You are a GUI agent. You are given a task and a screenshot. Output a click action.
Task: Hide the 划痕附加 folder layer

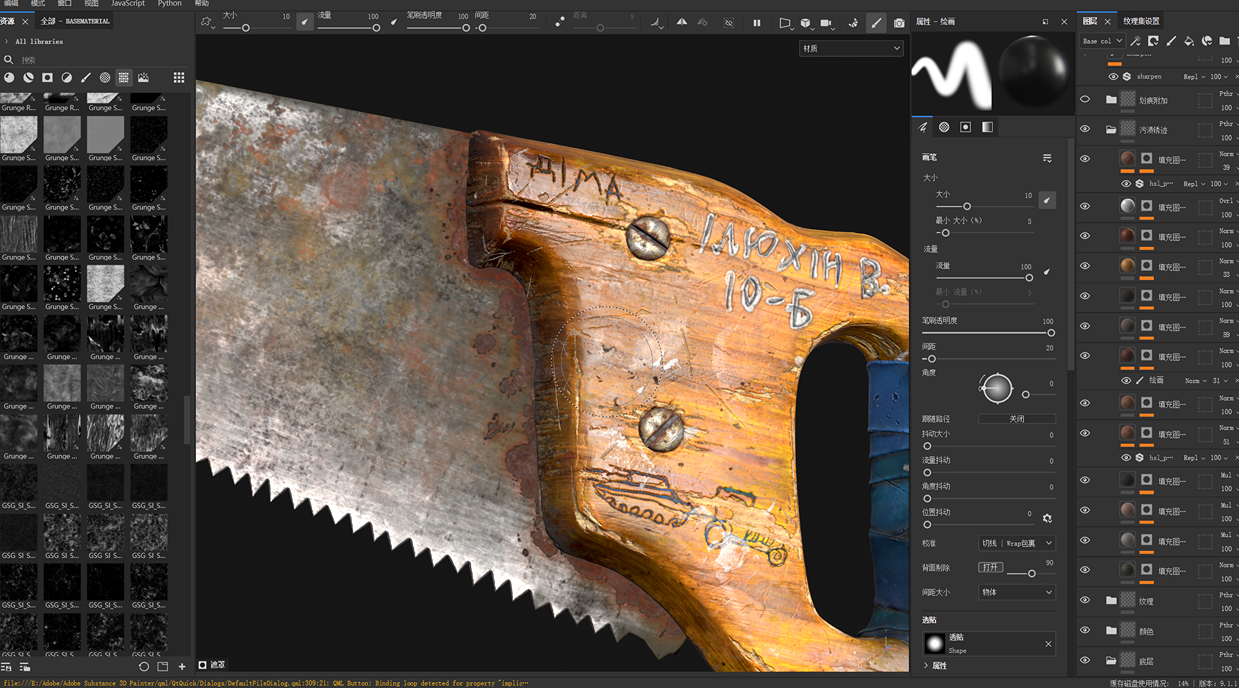point(1085,100)
